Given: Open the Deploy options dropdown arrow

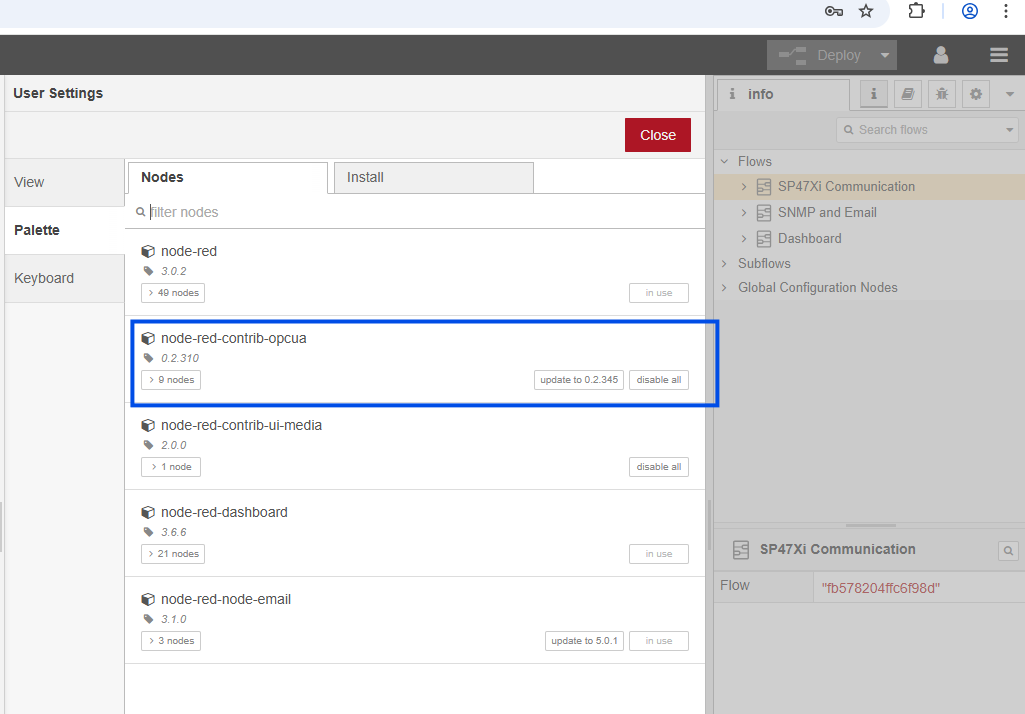Looking at the screenshot, I should (x=884, y=55).
